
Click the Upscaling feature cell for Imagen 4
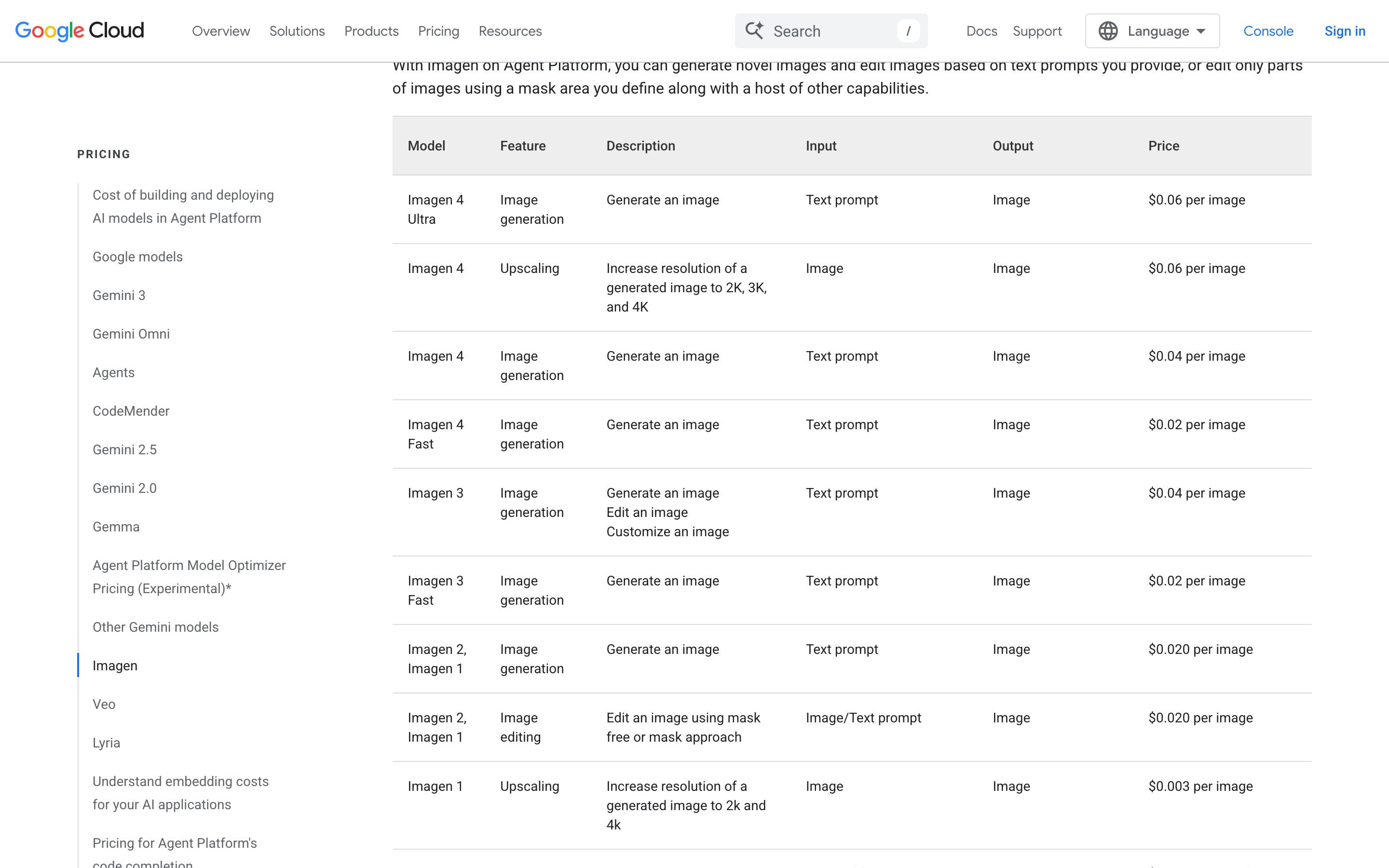(x=529, y=268)
